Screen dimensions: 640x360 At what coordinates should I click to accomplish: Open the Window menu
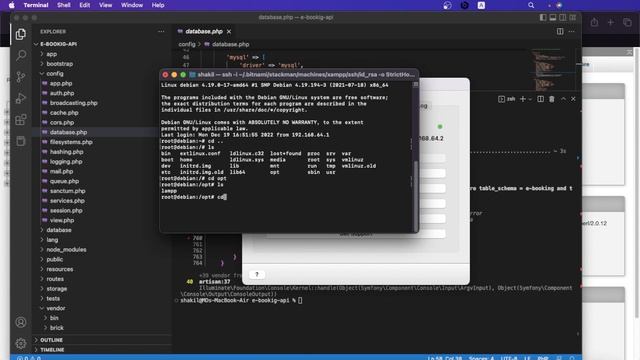pyautogui.click(x=132, y=5)
